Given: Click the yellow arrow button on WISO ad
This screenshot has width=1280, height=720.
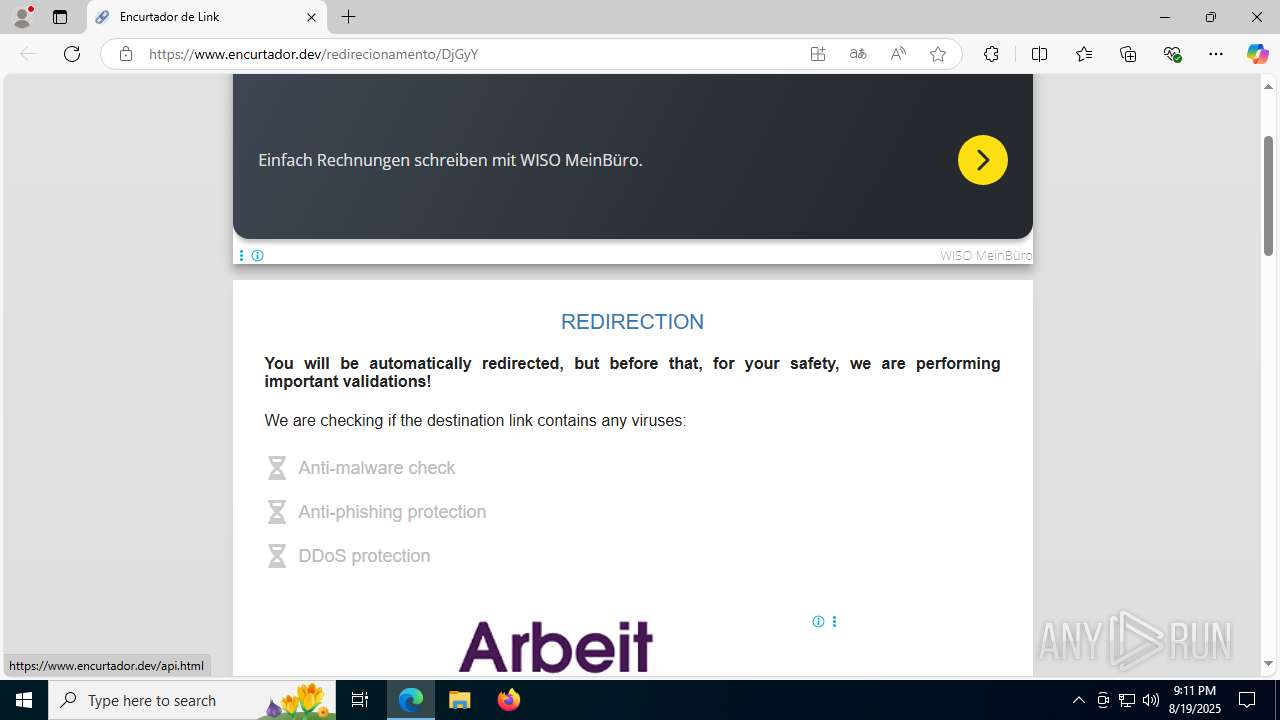Looking at the screenshot, I should [x=983, y=160].
